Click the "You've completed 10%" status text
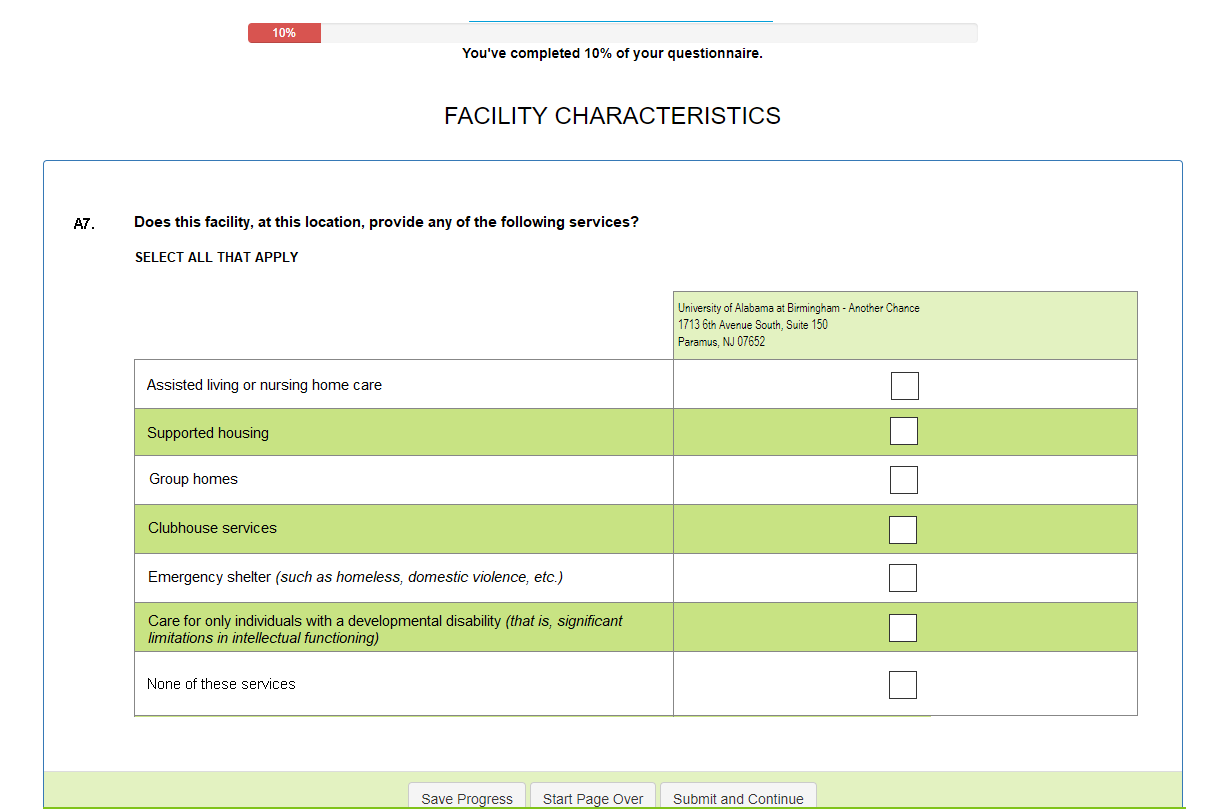The height and width of the screenshot is (809, 1219). [612, 53]
